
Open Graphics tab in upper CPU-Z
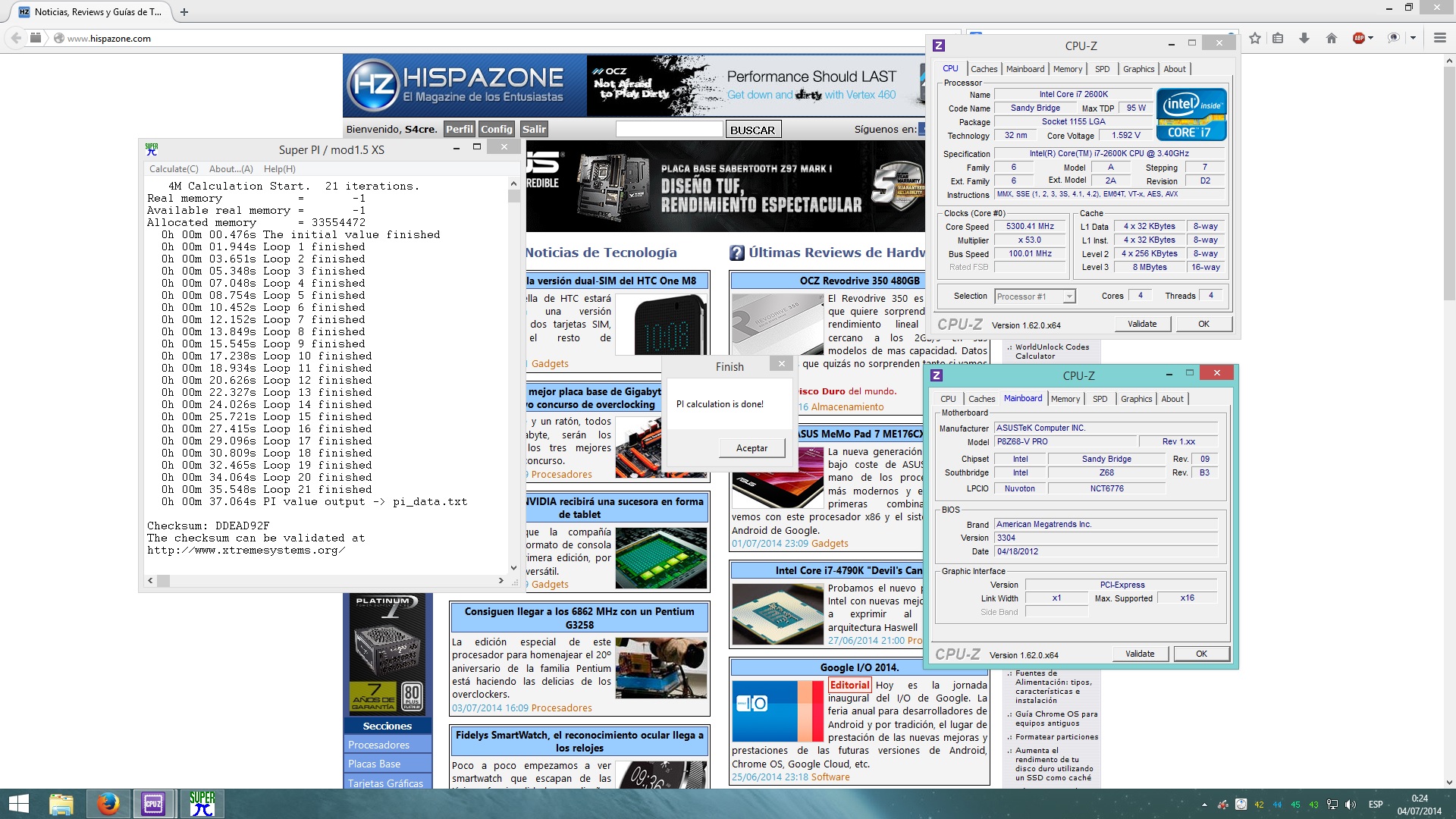coord(1138,69)
